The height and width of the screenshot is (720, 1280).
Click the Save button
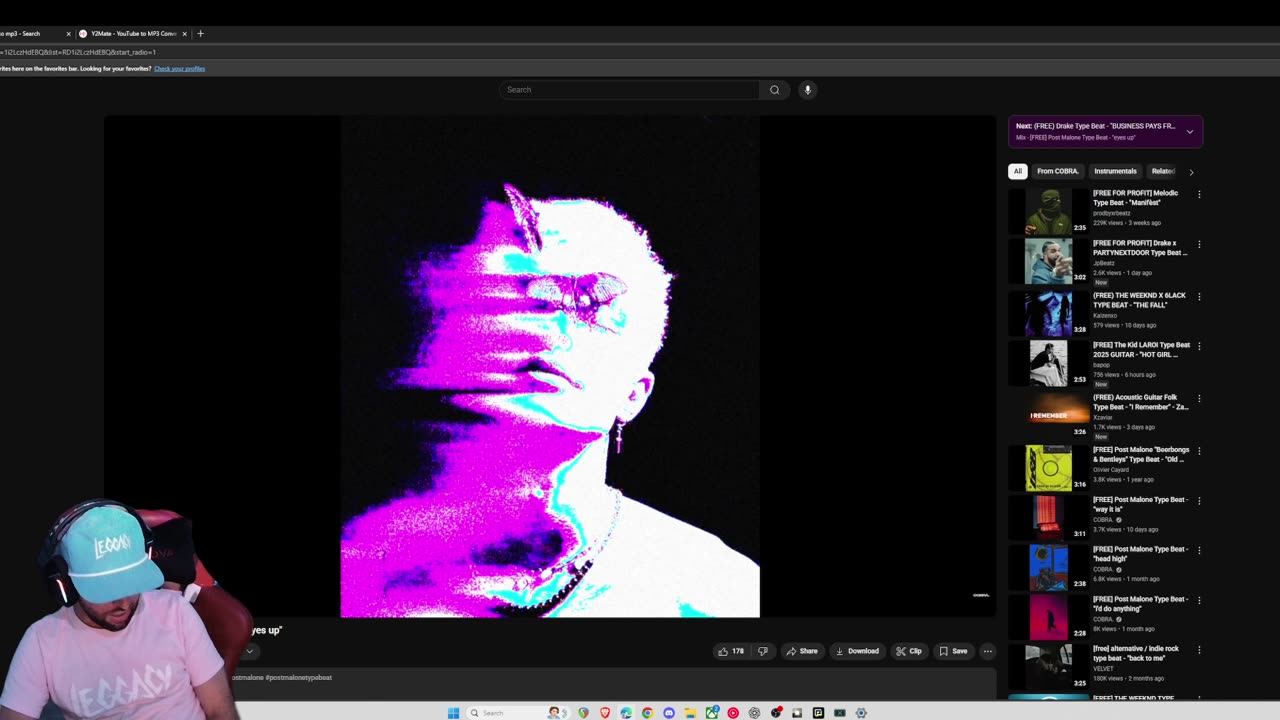[953, 651]
